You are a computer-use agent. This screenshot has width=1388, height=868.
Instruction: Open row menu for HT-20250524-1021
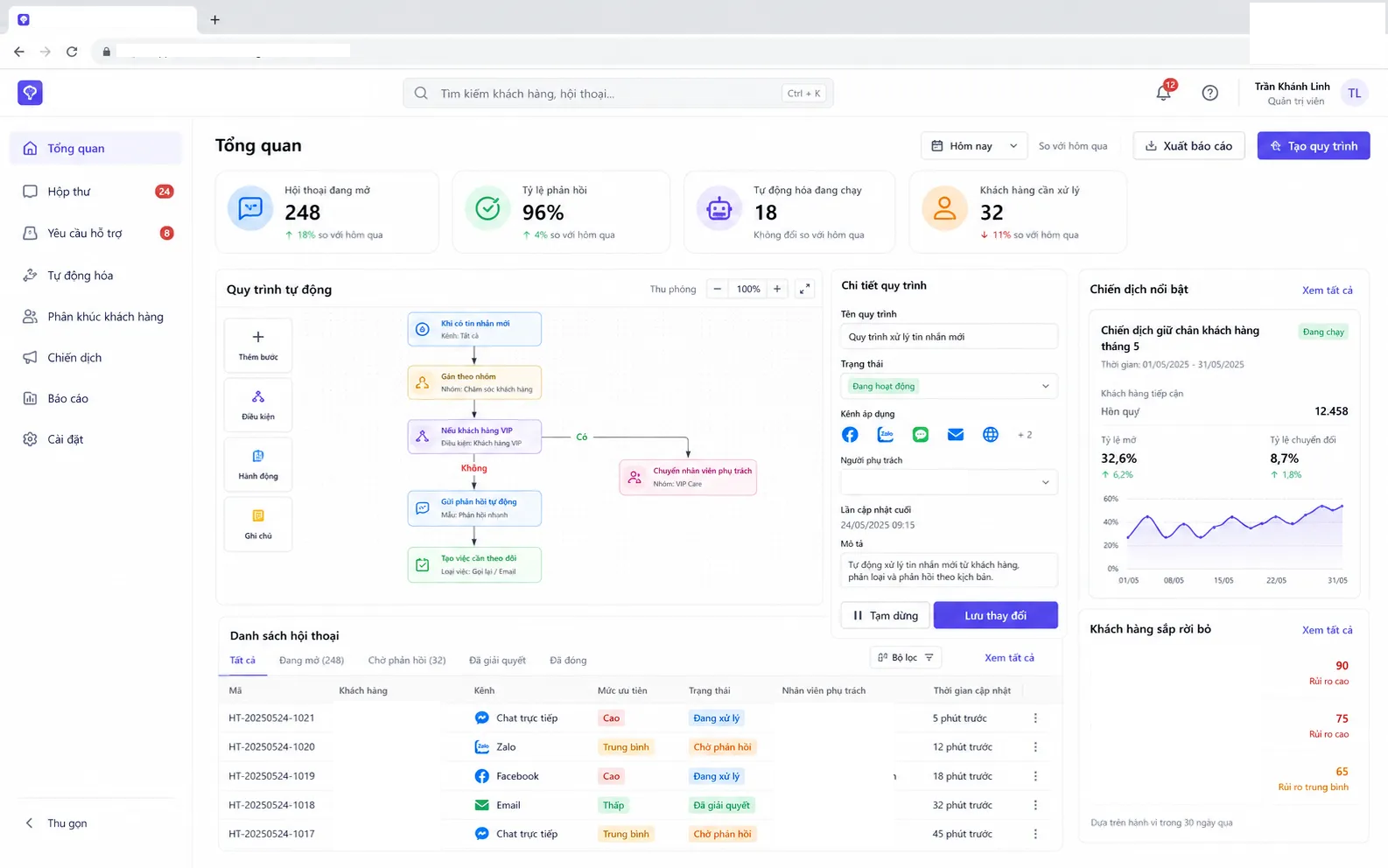1035,718
